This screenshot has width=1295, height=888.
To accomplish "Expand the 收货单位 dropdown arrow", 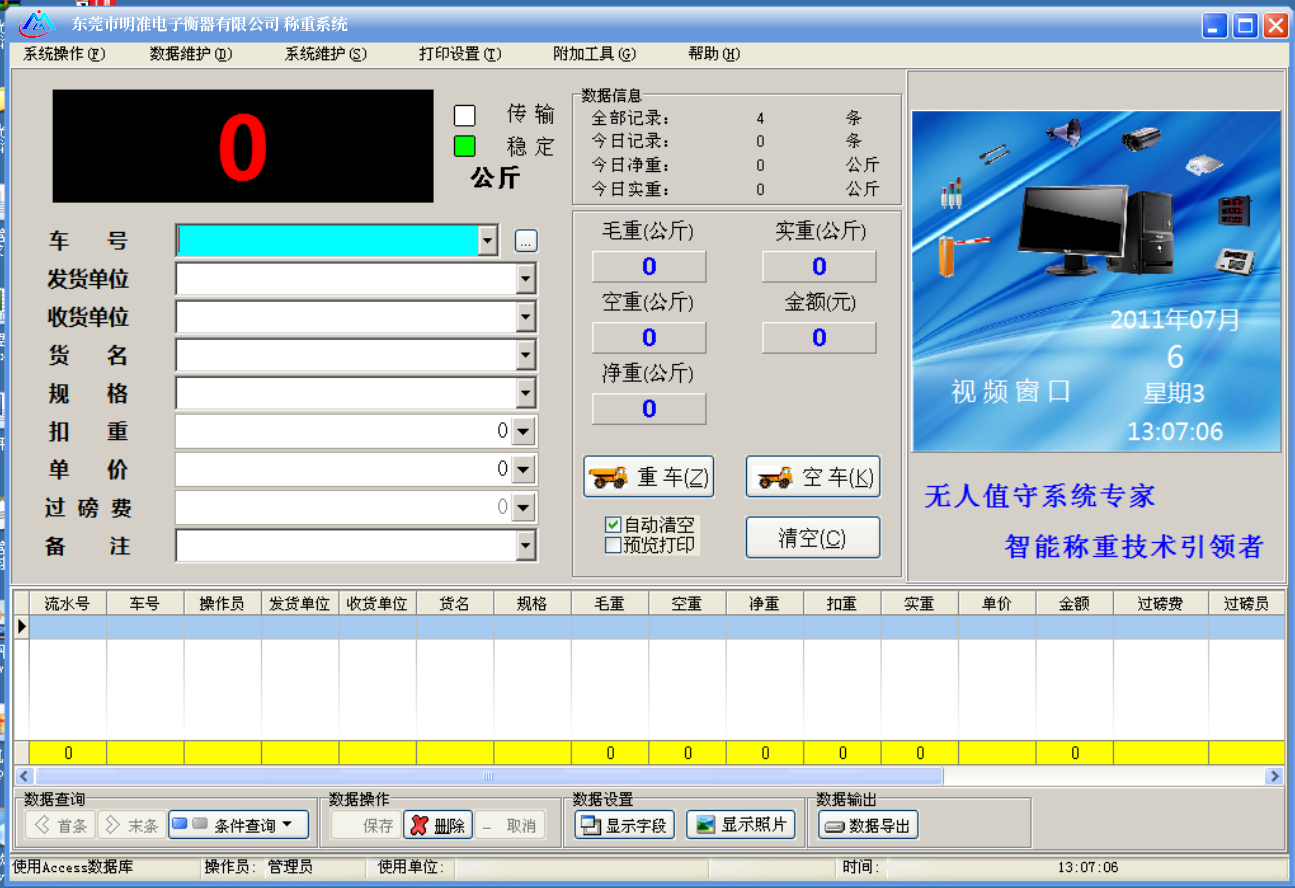I will click(526, 317).
